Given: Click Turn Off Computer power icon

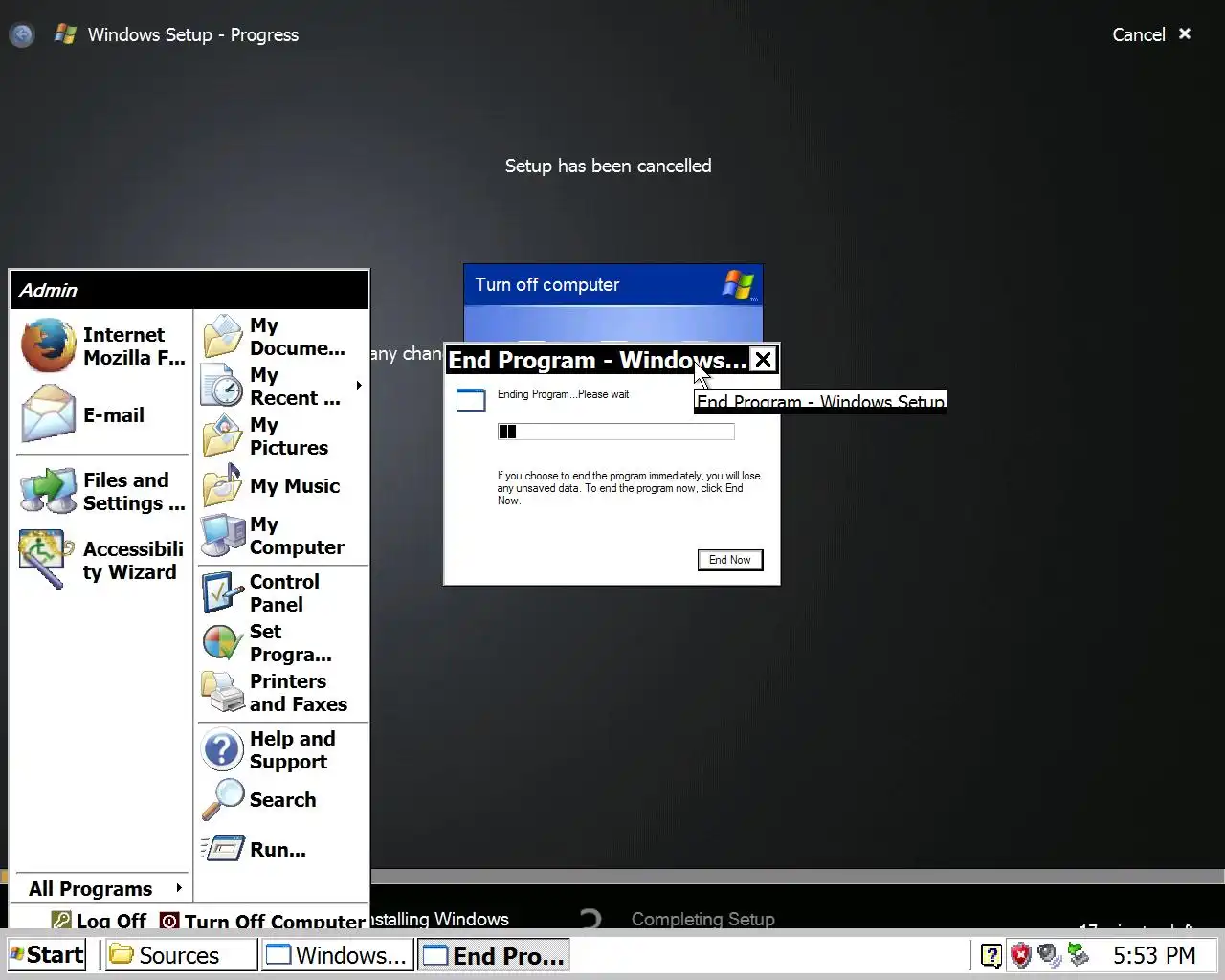Looking at the screenshot, I should 169,921.
